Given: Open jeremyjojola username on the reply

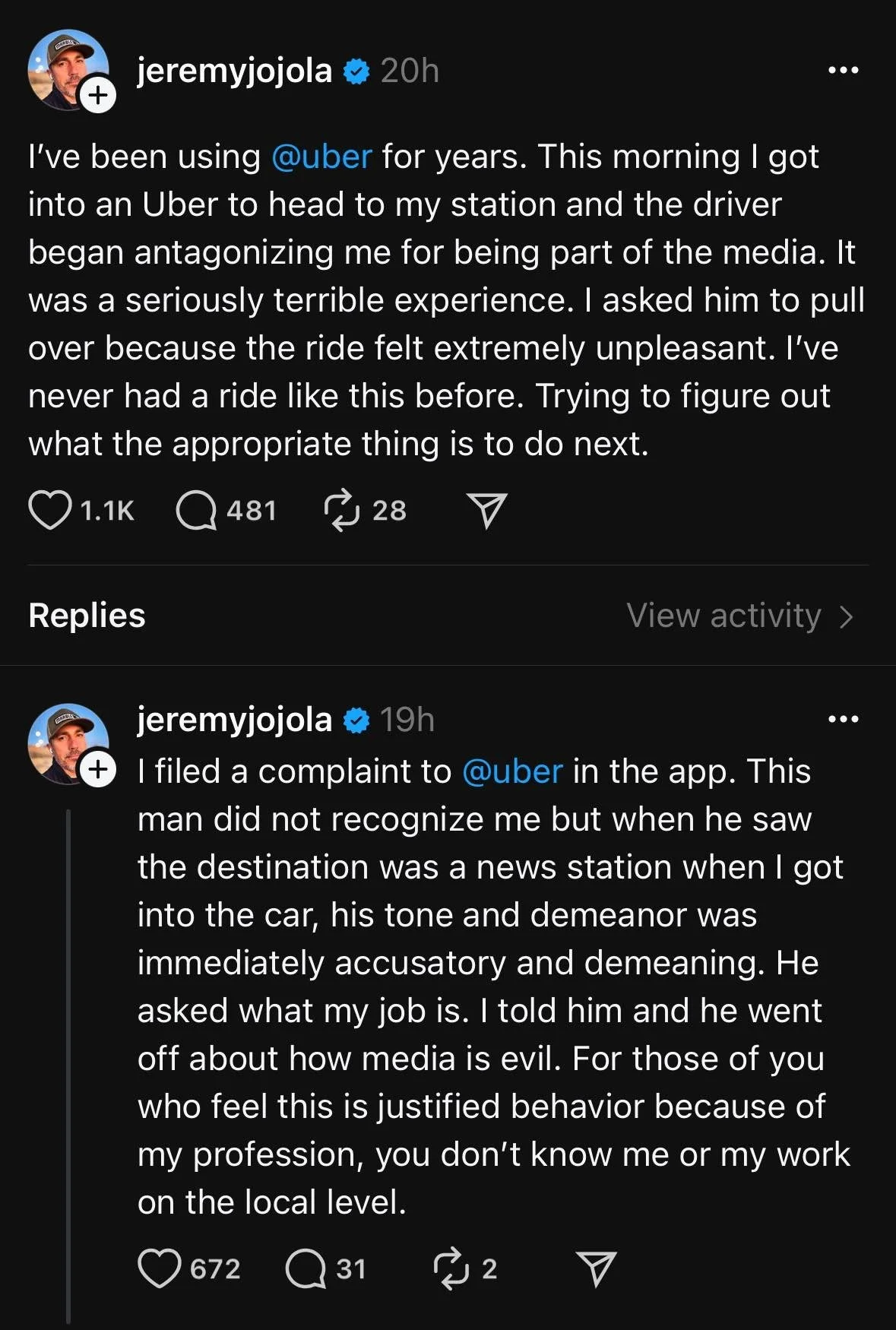Looking at the screenshot, I should pos(234,719).
